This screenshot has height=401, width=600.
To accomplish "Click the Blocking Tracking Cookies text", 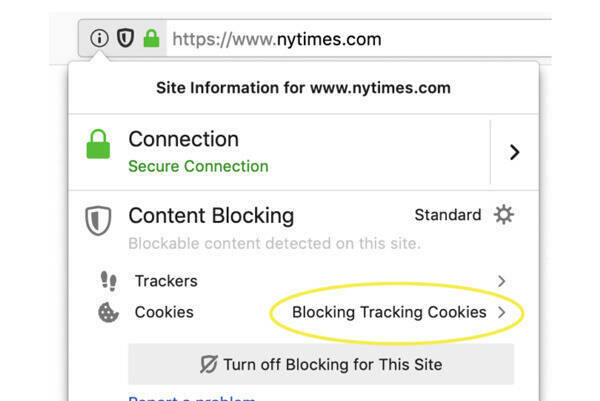I will (389, 313).
